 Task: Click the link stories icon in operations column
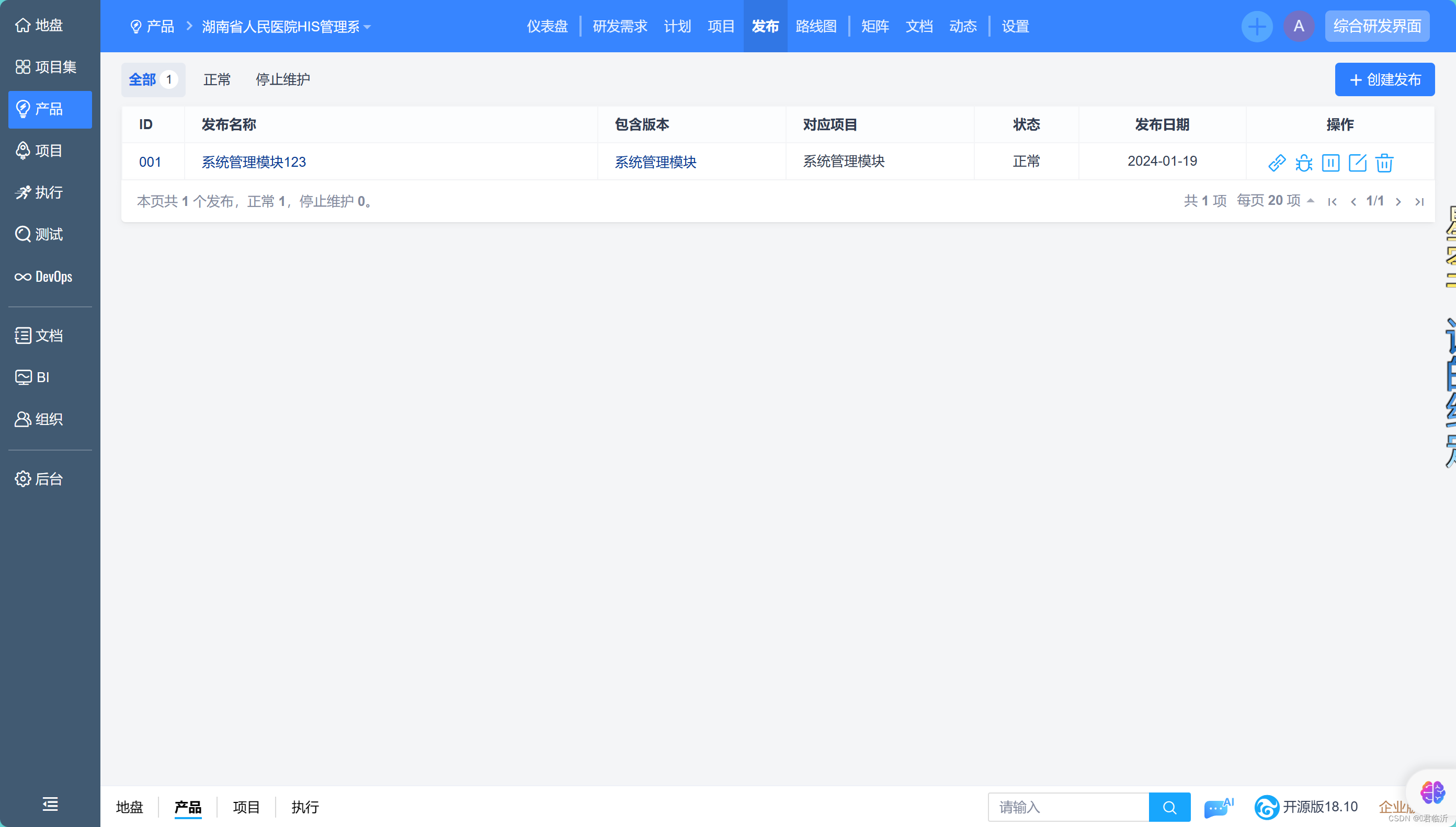point(1277,163)
